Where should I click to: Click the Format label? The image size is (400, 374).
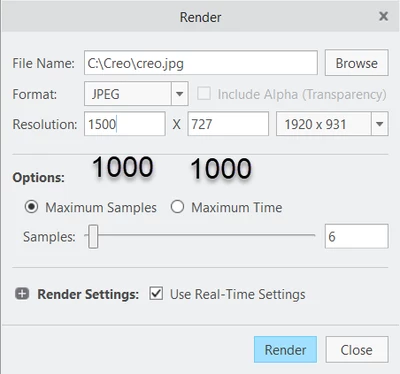tap(35, 94)
